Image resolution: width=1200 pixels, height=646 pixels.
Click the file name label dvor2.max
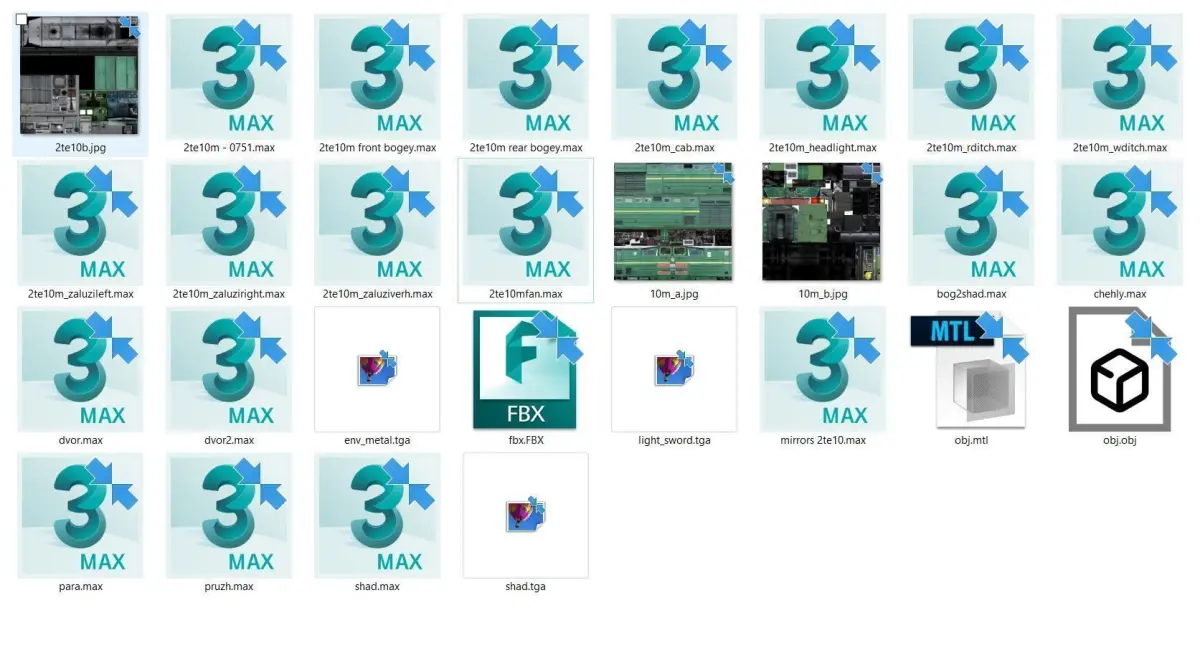coord(229,440)
